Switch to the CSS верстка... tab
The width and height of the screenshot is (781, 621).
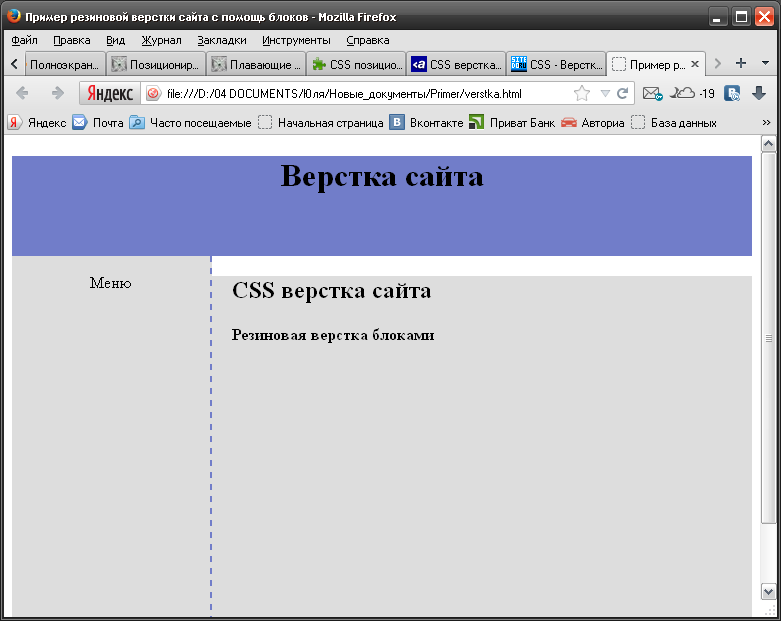click(456, 65)
